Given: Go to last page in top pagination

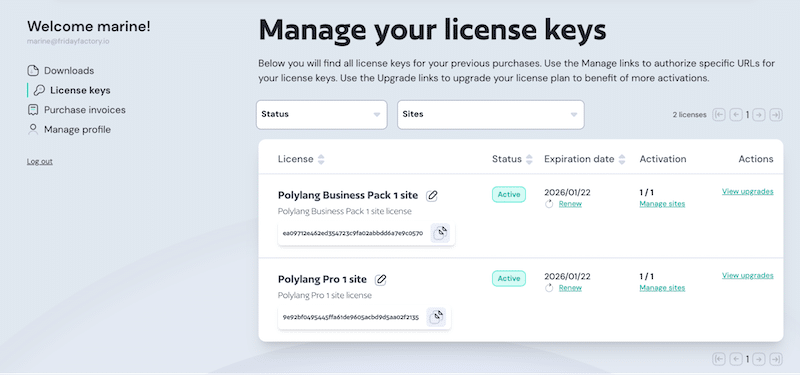Looking at the screenshot, I should 776,115.
